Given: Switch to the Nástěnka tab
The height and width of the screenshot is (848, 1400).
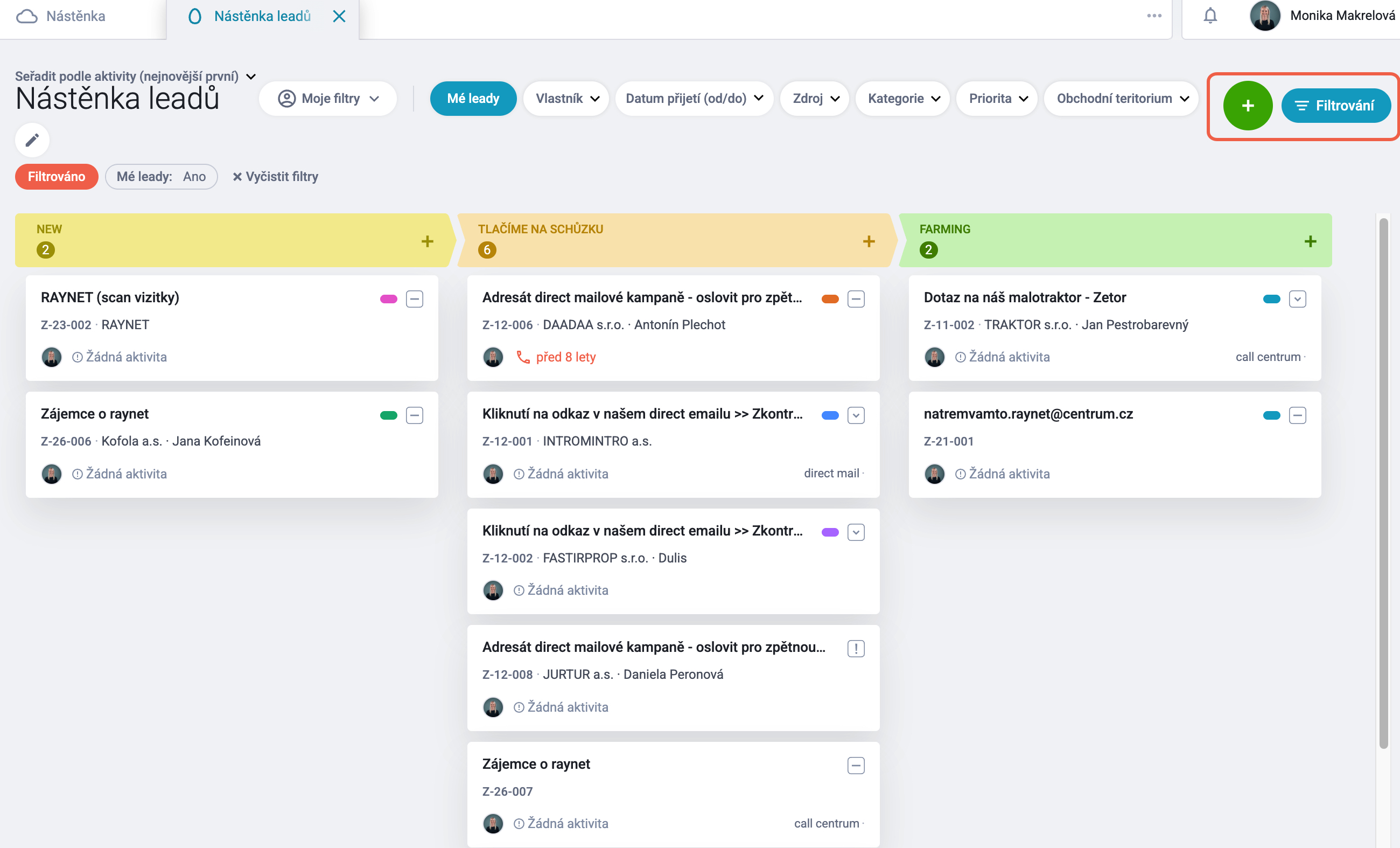Looking at the screenshot, I should point(75,16).
